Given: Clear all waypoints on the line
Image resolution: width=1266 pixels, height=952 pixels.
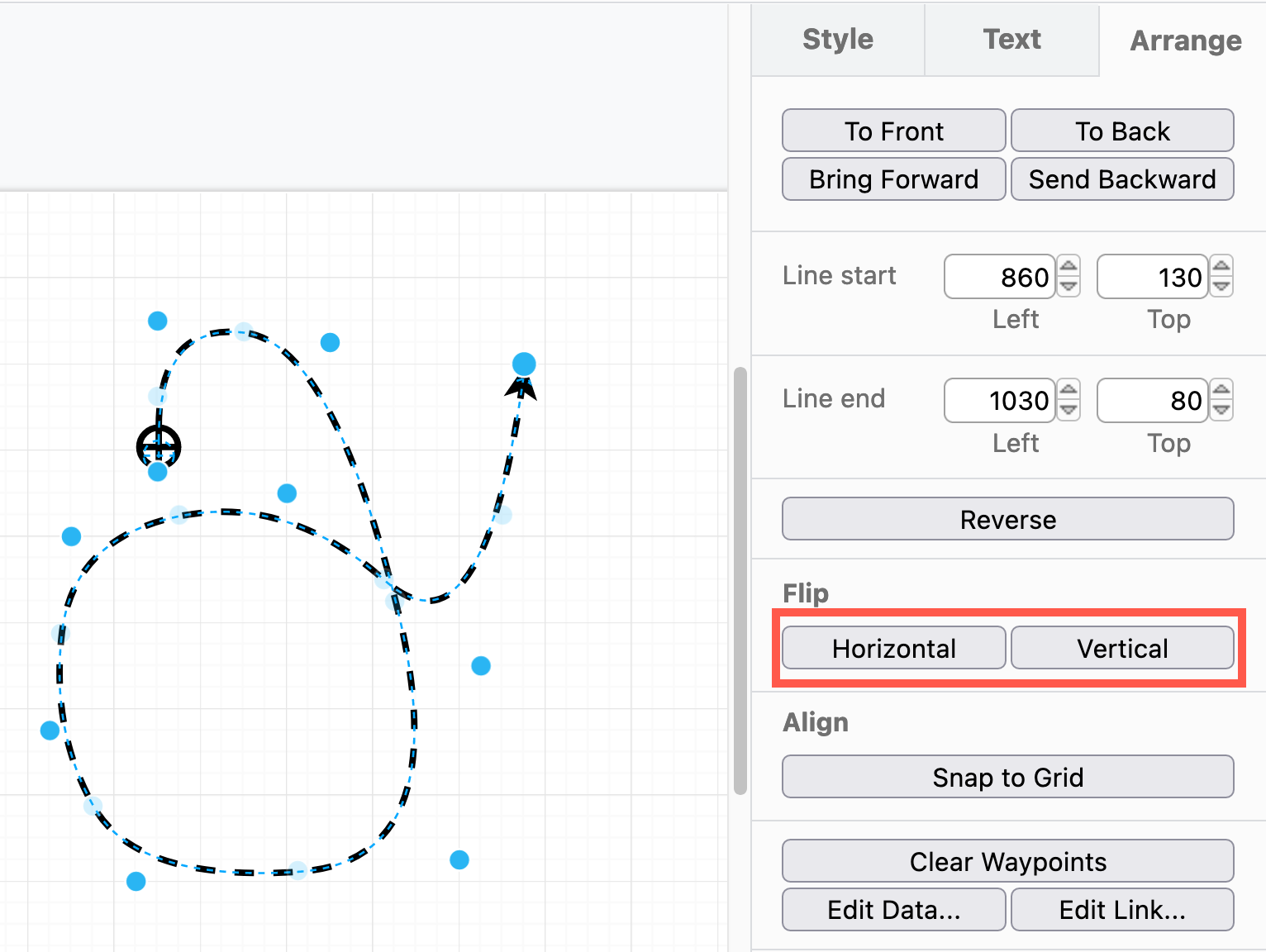Looking at the screenshot, I should pos(1007,861).
